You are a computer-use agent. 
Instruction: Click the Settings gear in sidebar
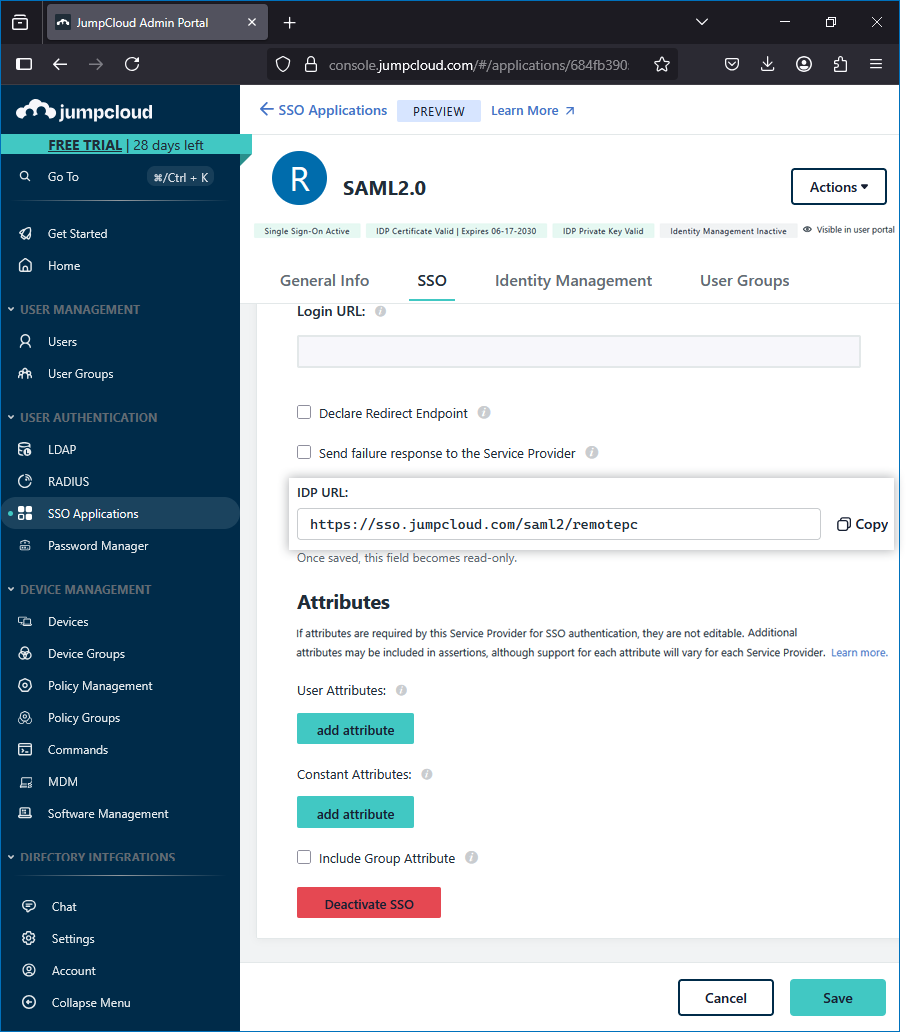[x=29, y=939]
